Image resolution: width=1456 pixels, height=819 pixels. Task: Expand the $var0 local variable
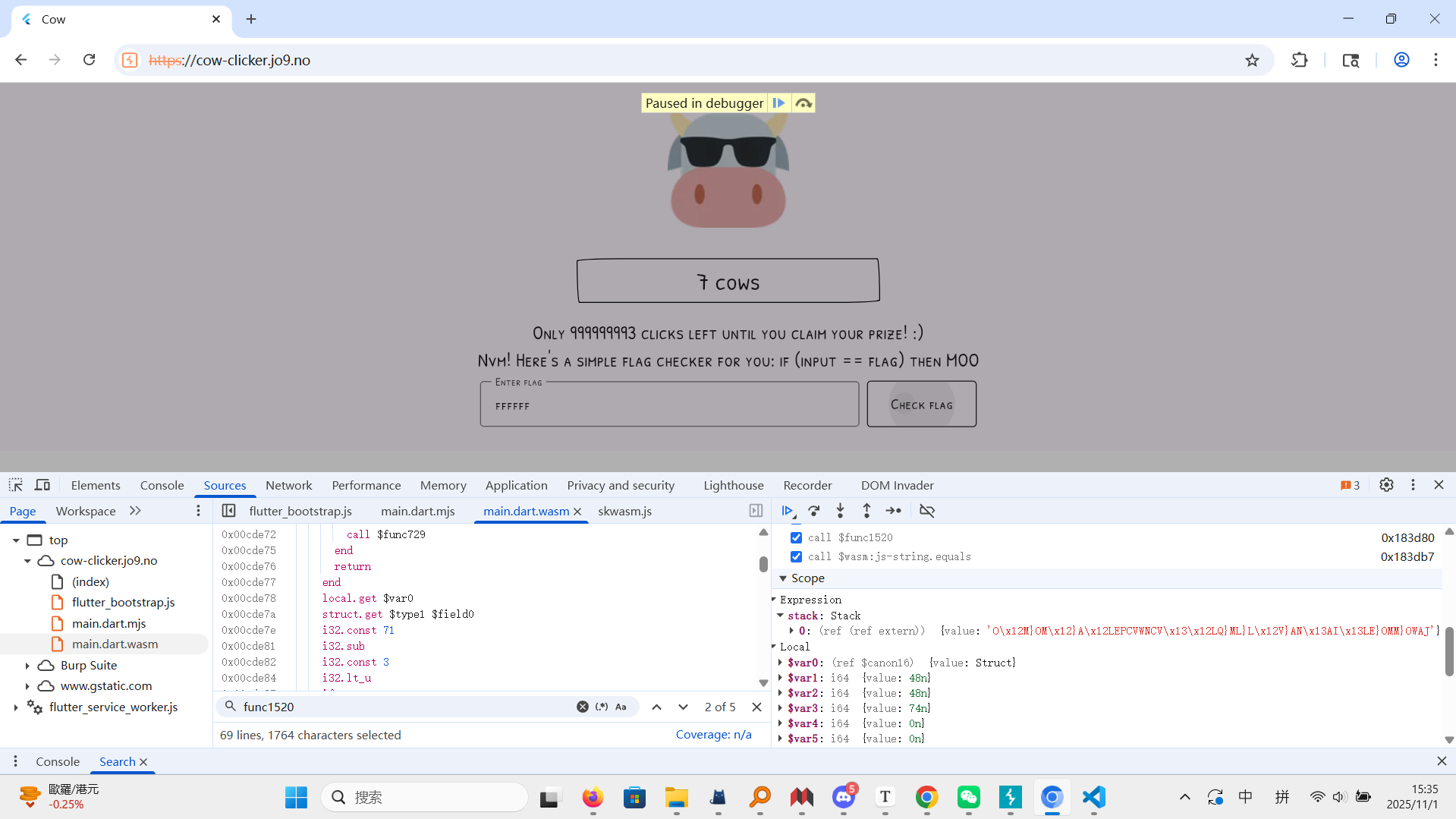coord(781,663)
